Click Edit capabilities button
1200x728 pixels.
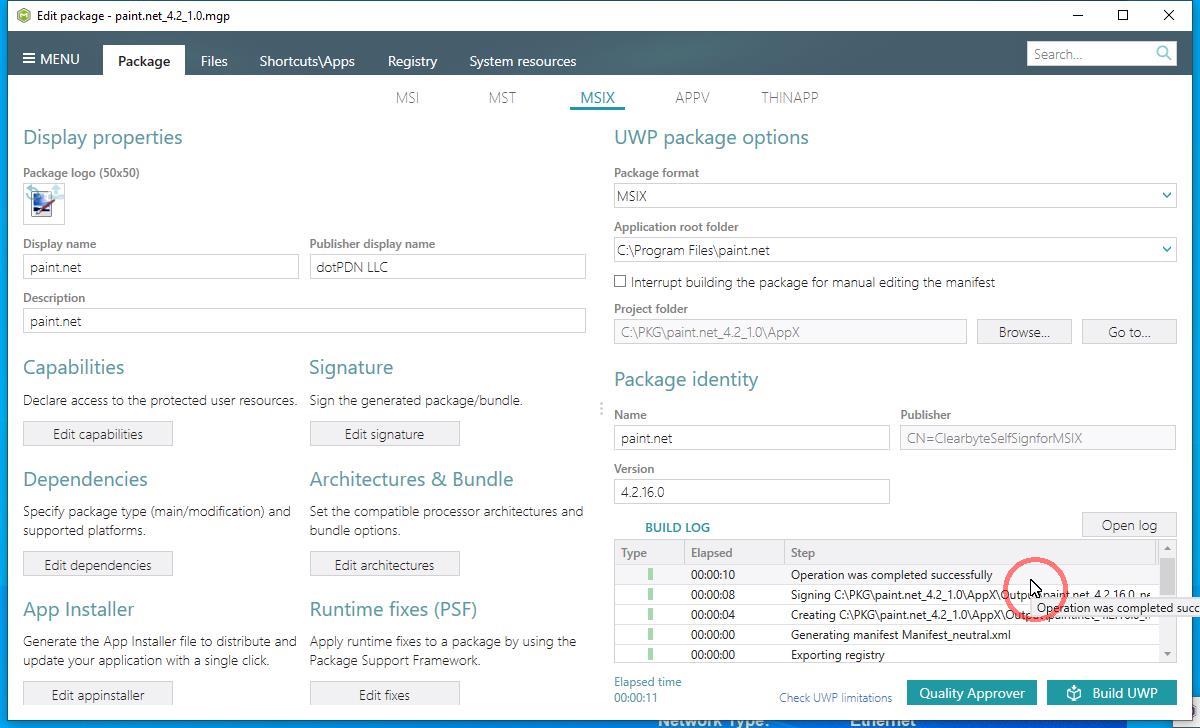98,434
